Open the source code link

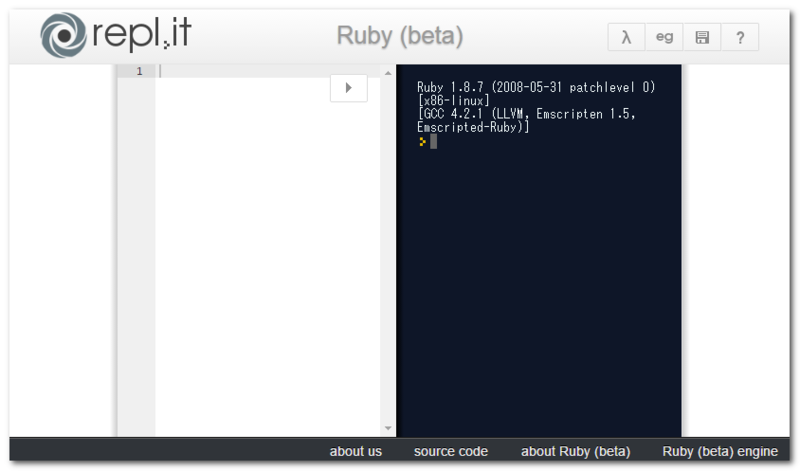[x=451, y=452]
